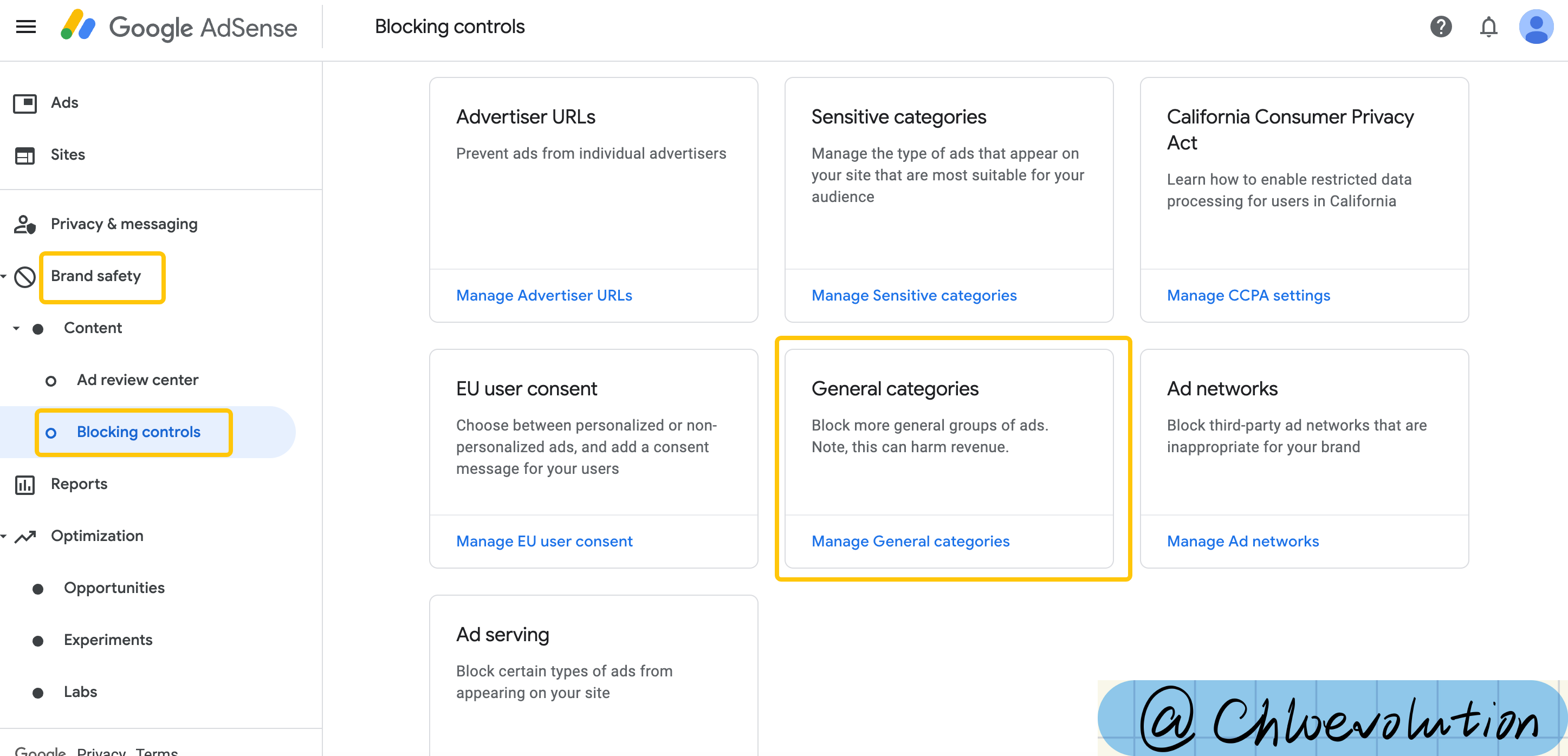
Task: Open Privacy & messaging
Action: [x=124, y=224]
